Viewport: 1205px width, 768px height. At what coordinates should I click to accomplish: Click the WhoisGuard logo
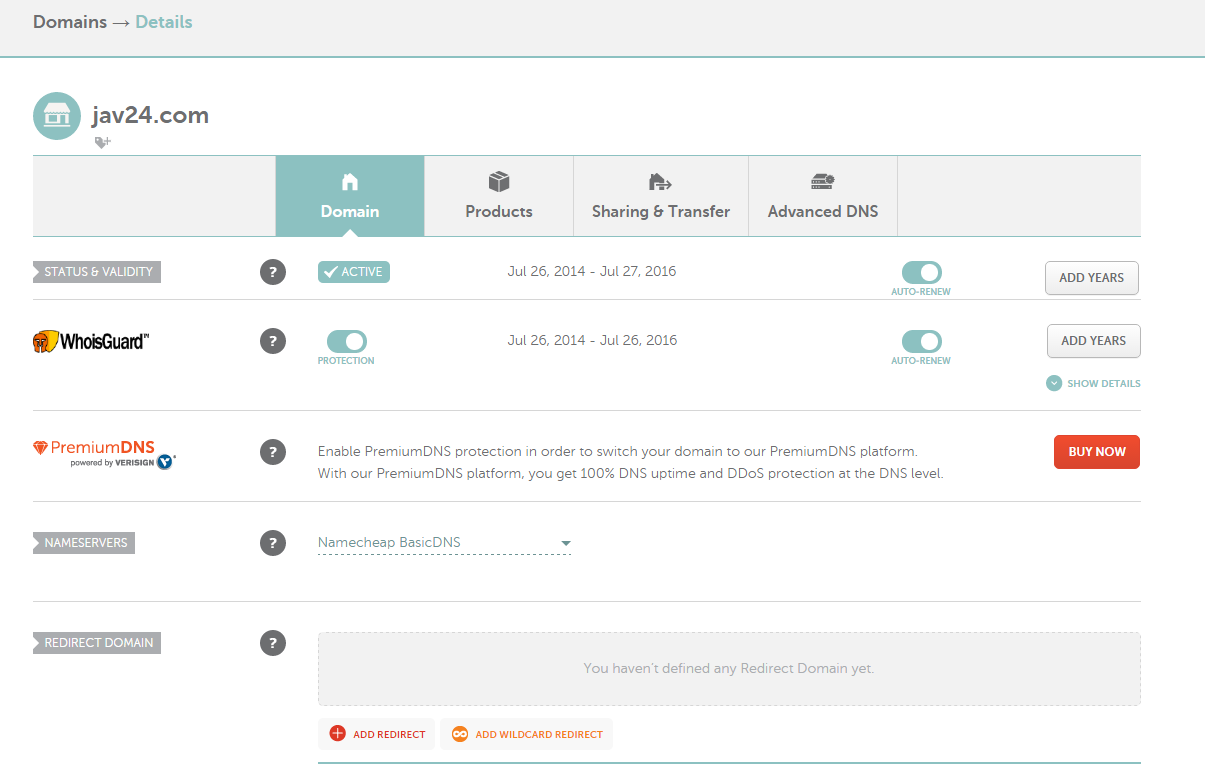pyautogui.click(x=91, y=341)
